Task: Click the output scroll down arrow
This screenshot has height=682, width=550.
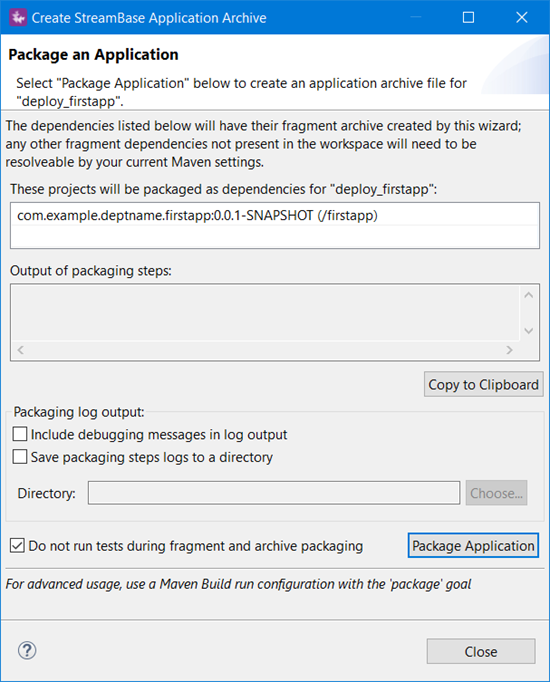Action: point(529,331)
